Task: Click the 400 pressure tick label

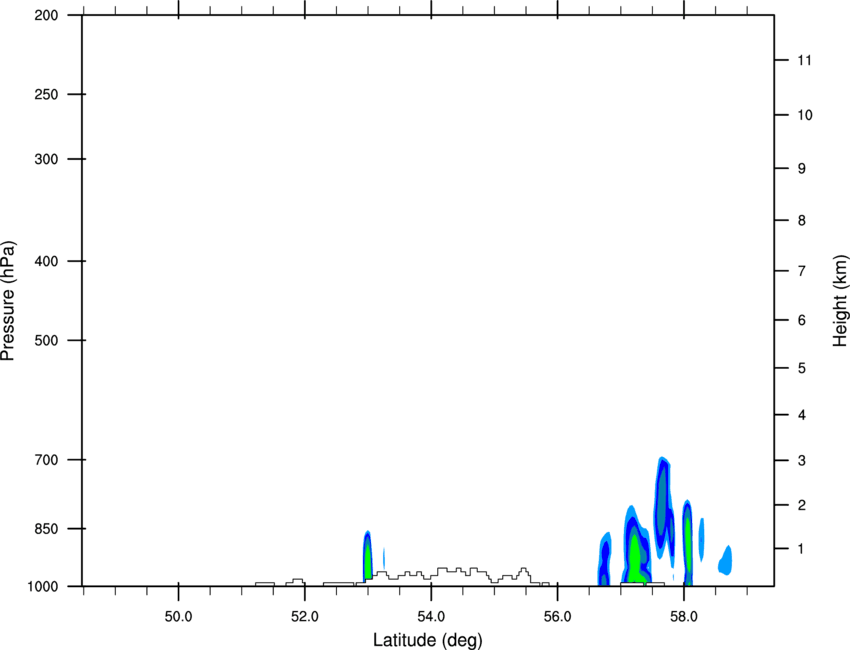Action: coord(46,261)
